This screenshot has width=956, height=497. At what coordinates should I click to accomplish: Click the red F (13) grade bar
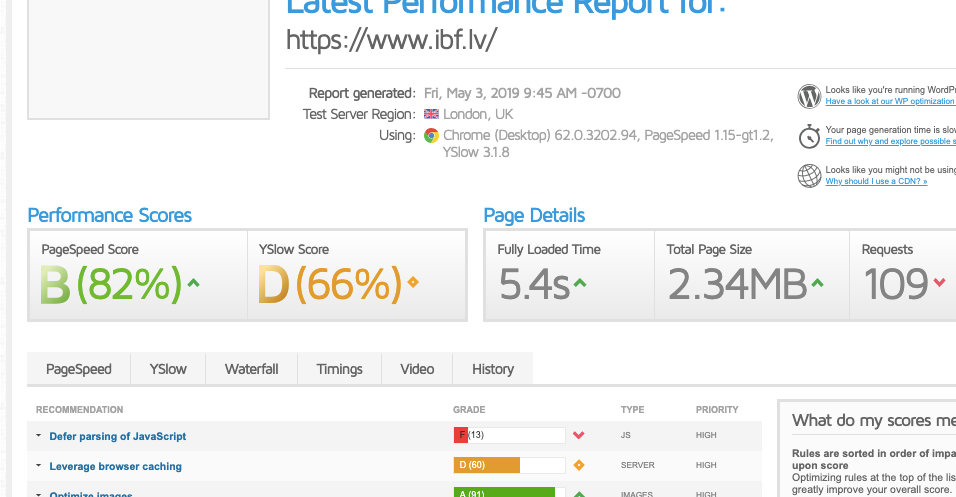[x=461, y=436]
